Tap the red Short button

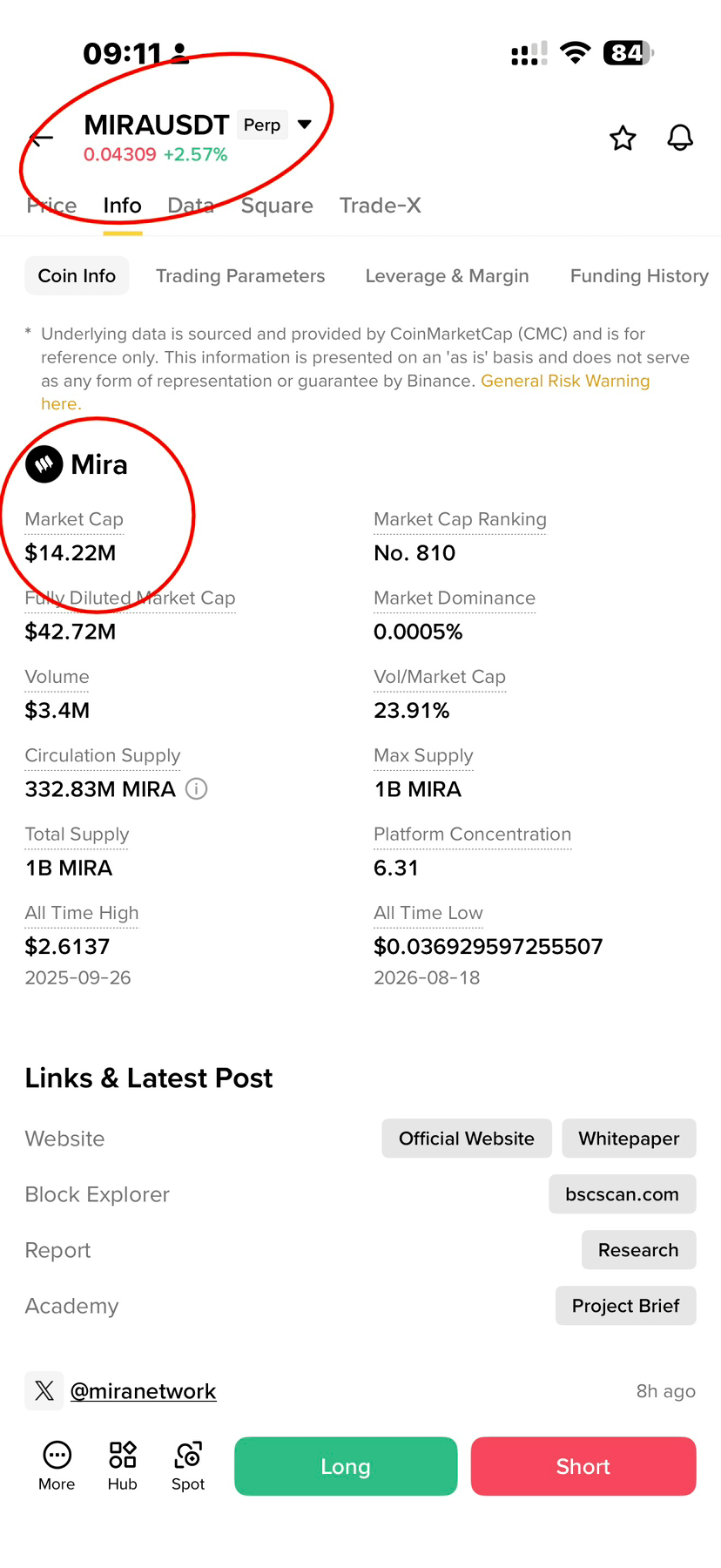583,1466
